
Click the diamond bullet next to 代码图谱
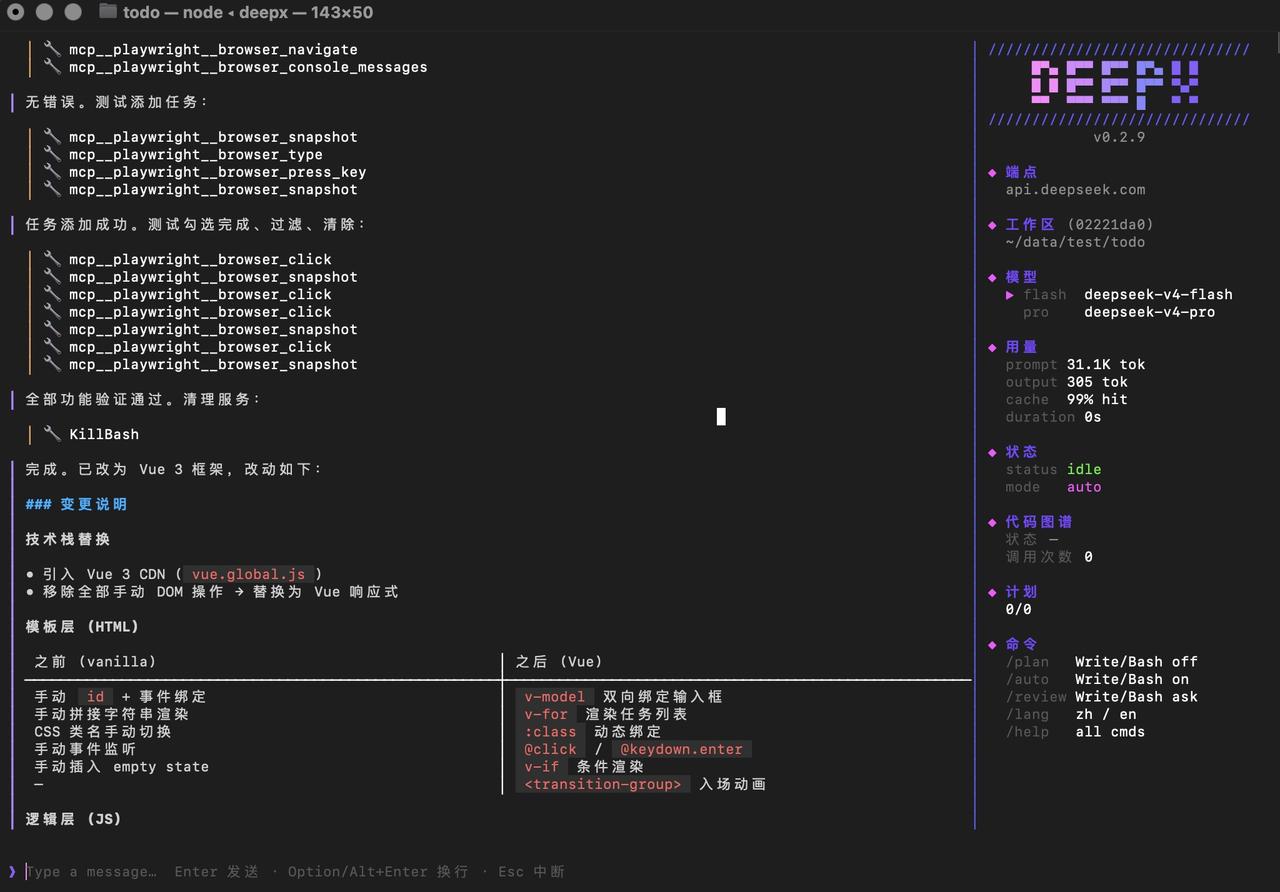(992, 522)
